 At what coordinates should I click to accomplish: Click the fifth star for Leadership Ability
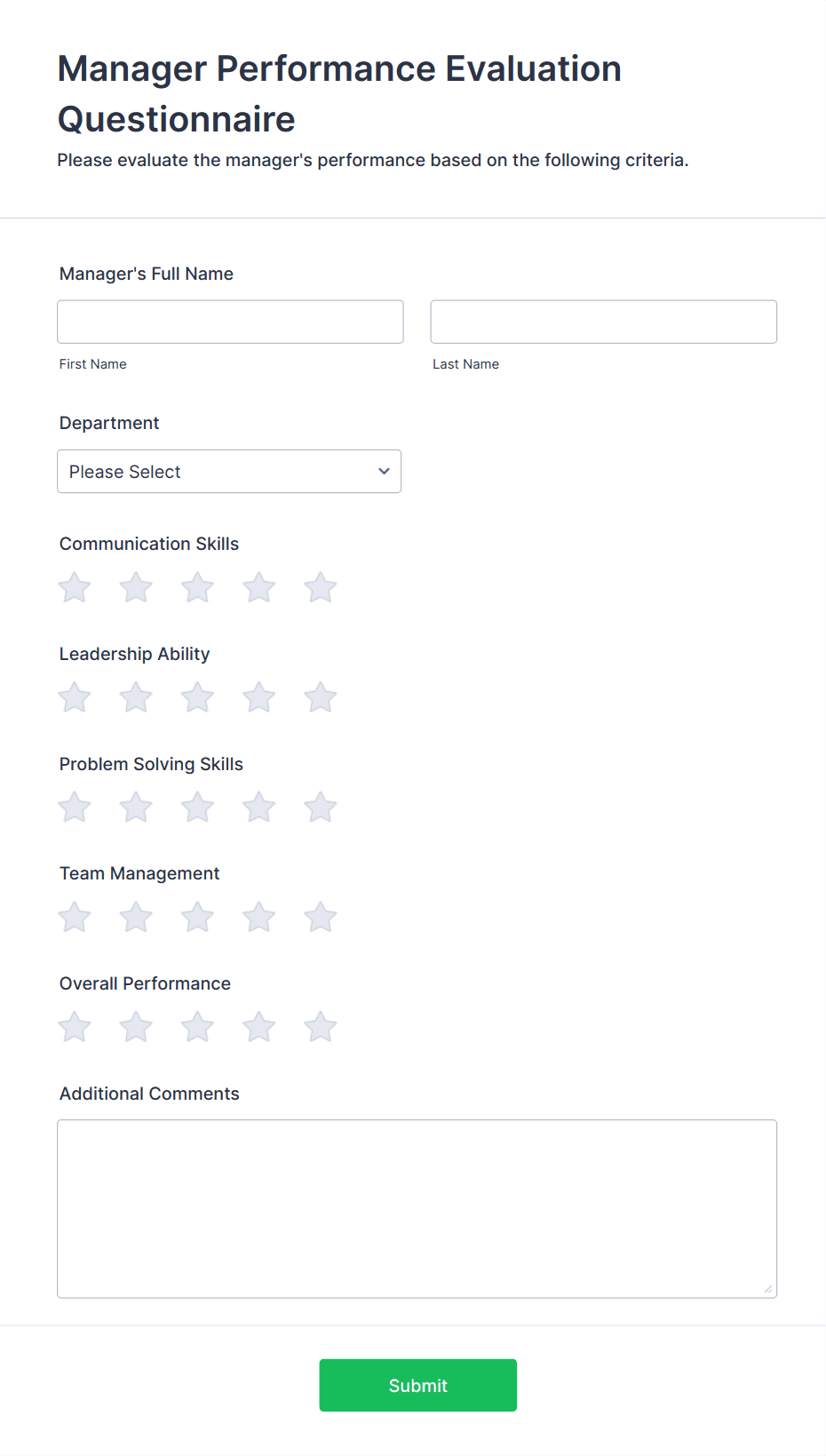click(x=320, y=697)
